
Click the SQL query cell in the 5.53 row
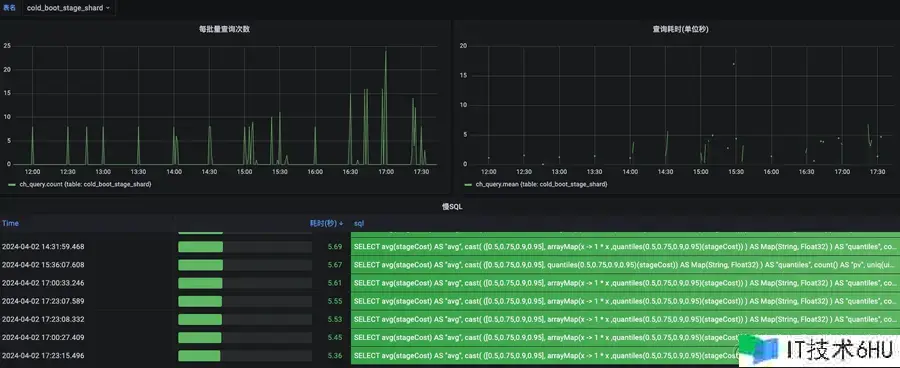tap(625, 319)
